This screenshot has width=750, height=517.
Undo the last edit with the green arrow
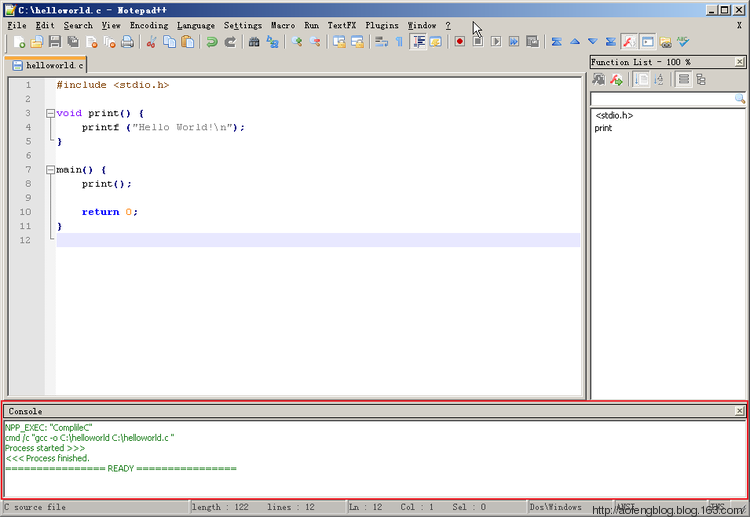click(211, 42)
